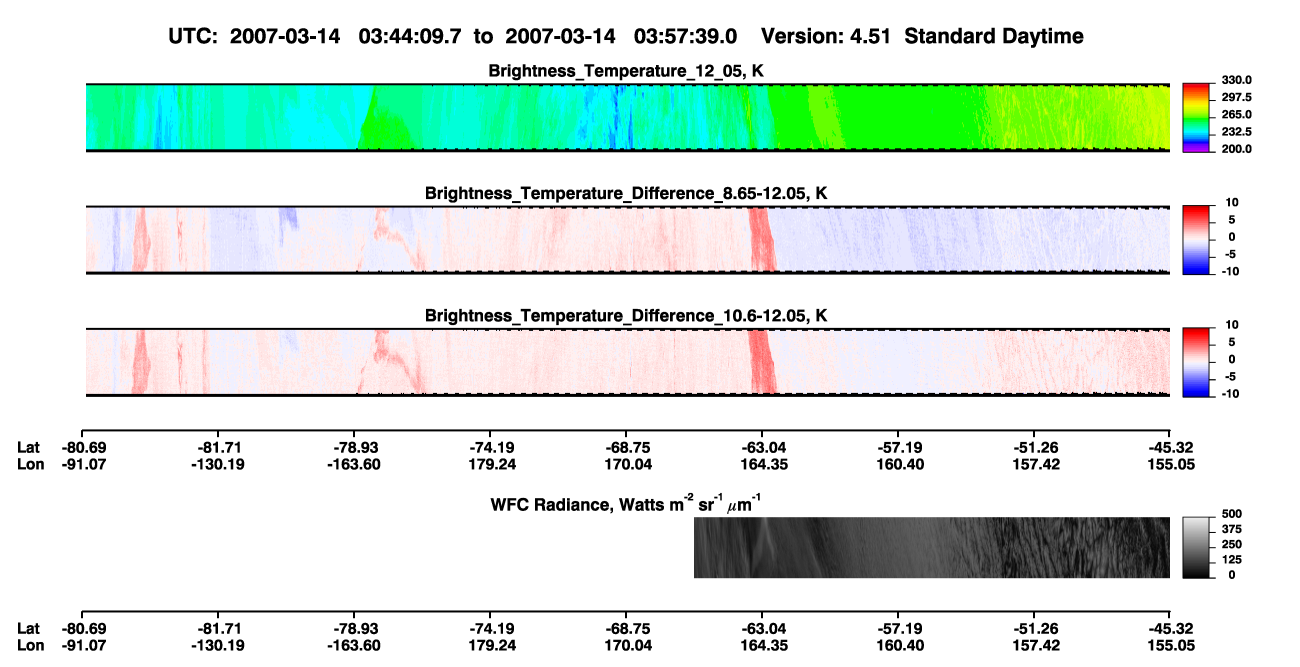This screenshot has height=667, width=1300.
Task: Click the 297.5 color bar label
Action: [1237, 98]
